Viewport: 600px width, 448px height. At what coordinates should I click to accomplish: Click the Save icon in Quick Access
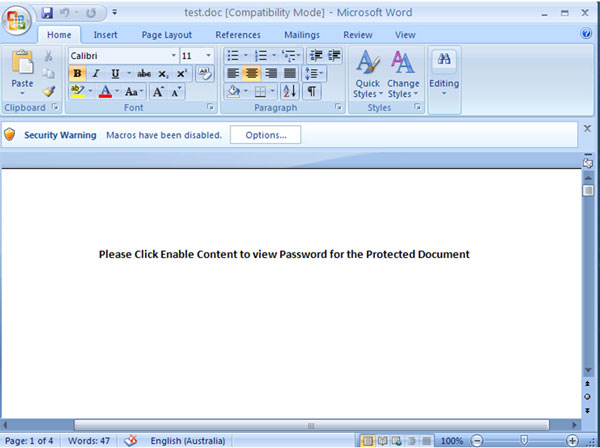tap(47, 14)
